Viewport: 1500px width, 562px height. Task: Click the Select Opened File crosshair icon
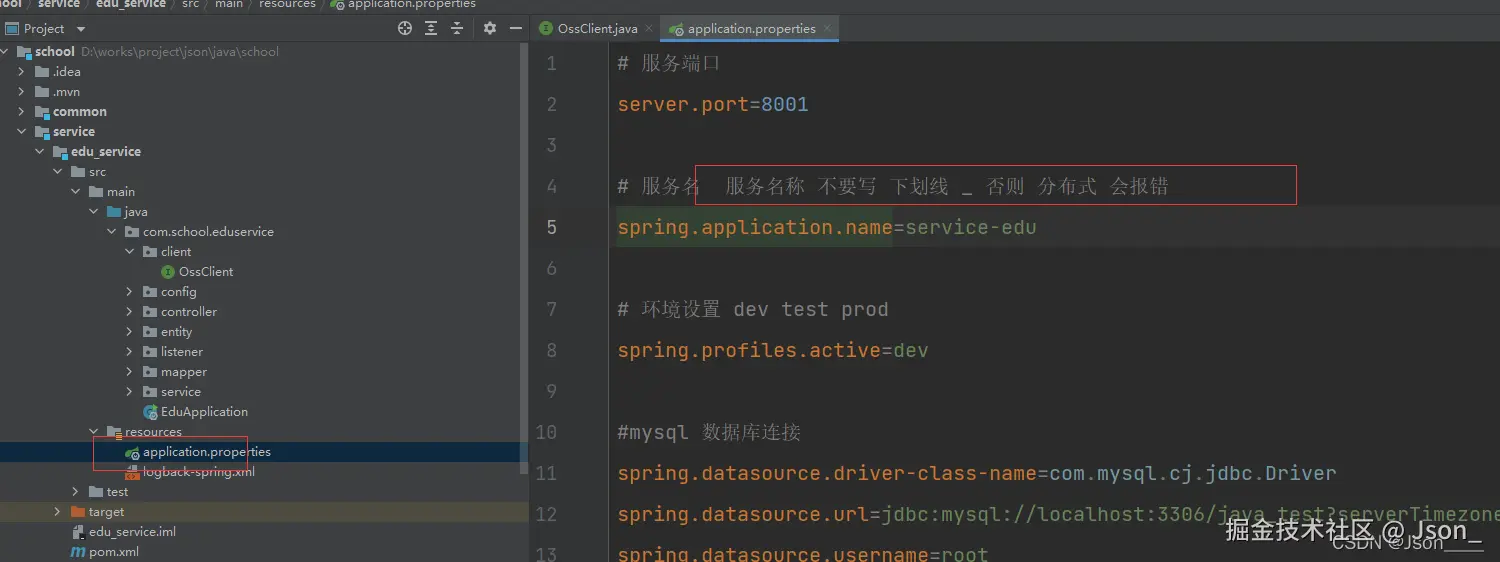(x=405, y=29)
